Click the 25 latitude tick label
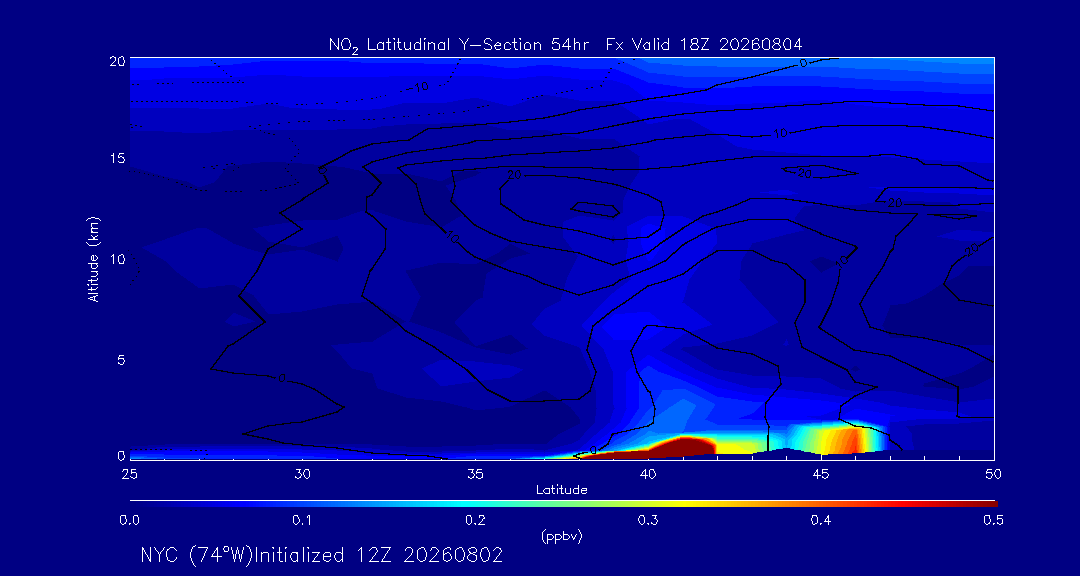This screenshot has height=576, width=1080. [129, 475]
